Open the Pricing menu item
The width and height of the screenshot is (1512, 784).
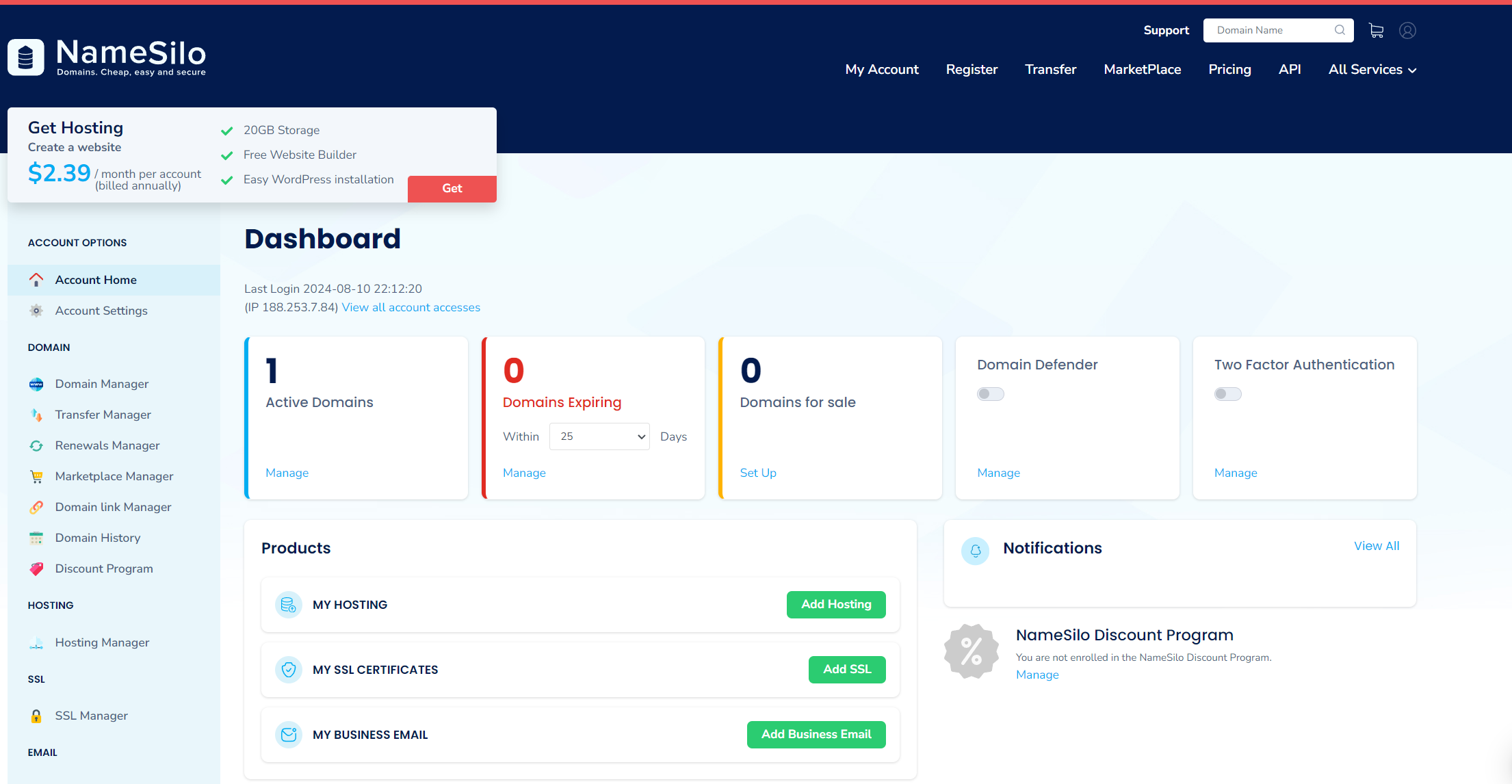(x=1229, y=69)
